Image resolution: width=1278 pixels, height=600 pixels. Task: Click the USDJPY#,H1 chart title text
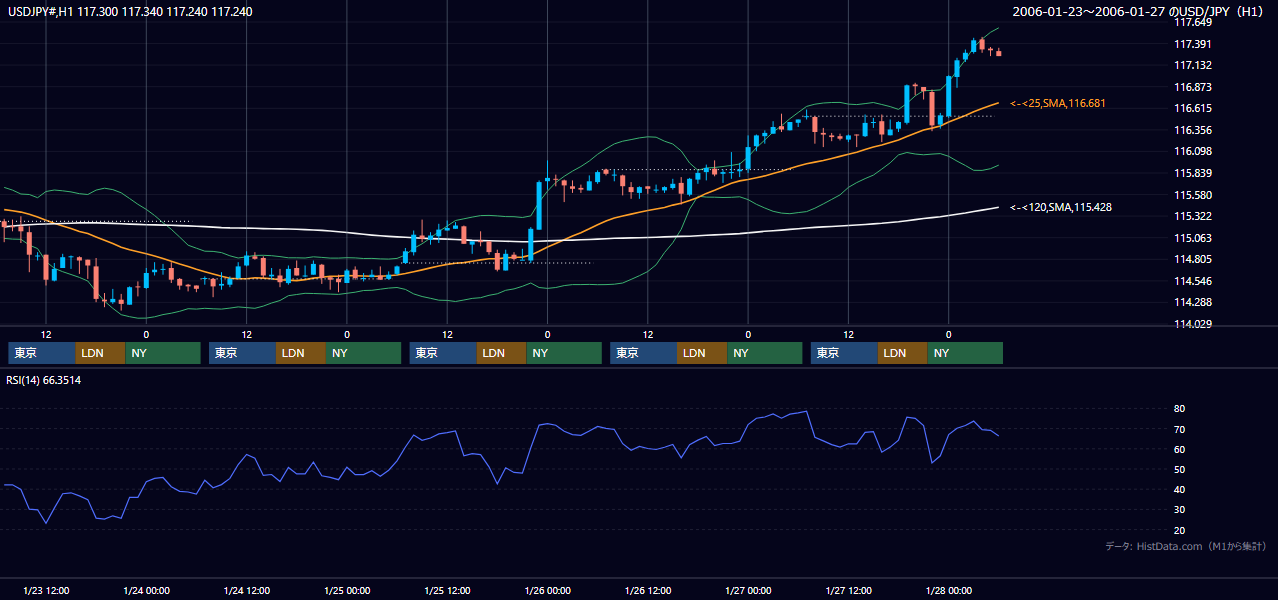coord(130,11)
